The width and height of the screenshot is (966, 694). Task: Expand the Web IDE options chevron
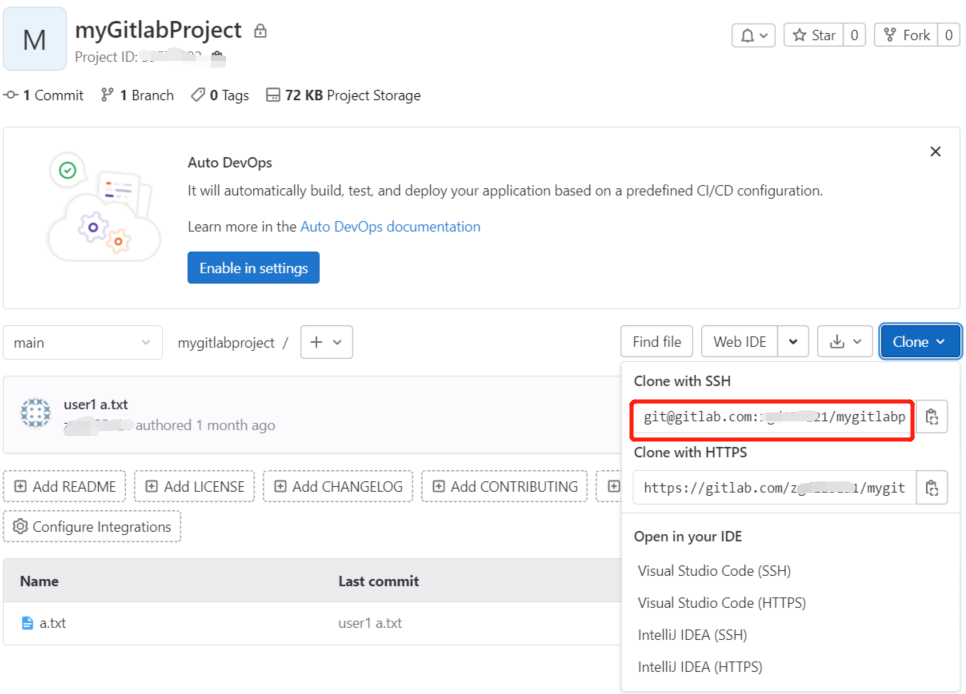(793, 342)
